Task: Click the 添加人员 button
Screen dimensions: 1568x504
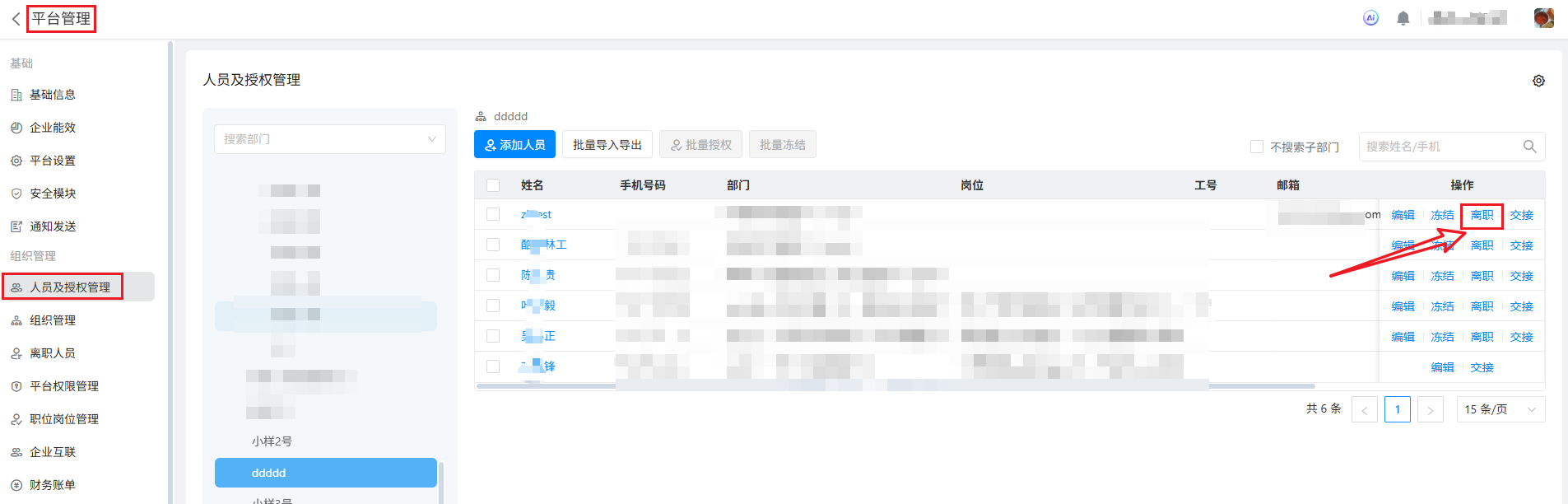Action: [514, 145]
